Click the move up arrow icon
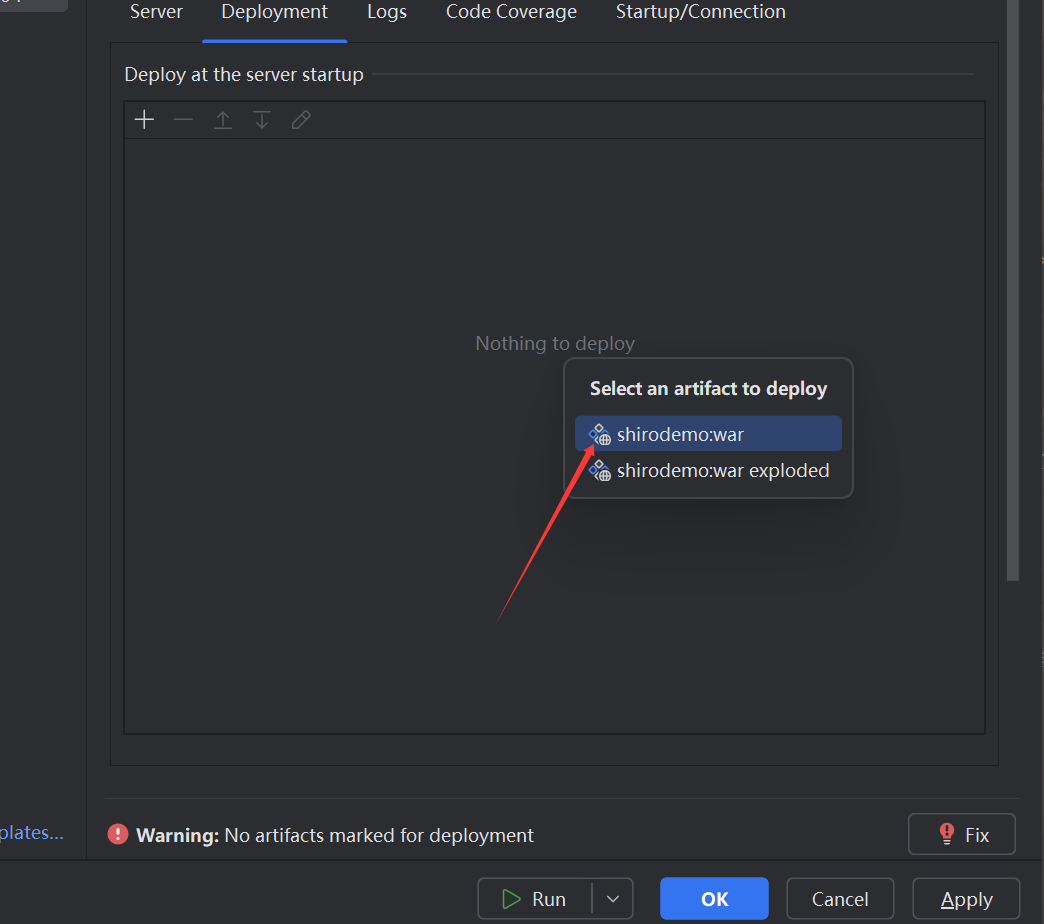This screenshot has width=1044, height=924. point(222,120)
